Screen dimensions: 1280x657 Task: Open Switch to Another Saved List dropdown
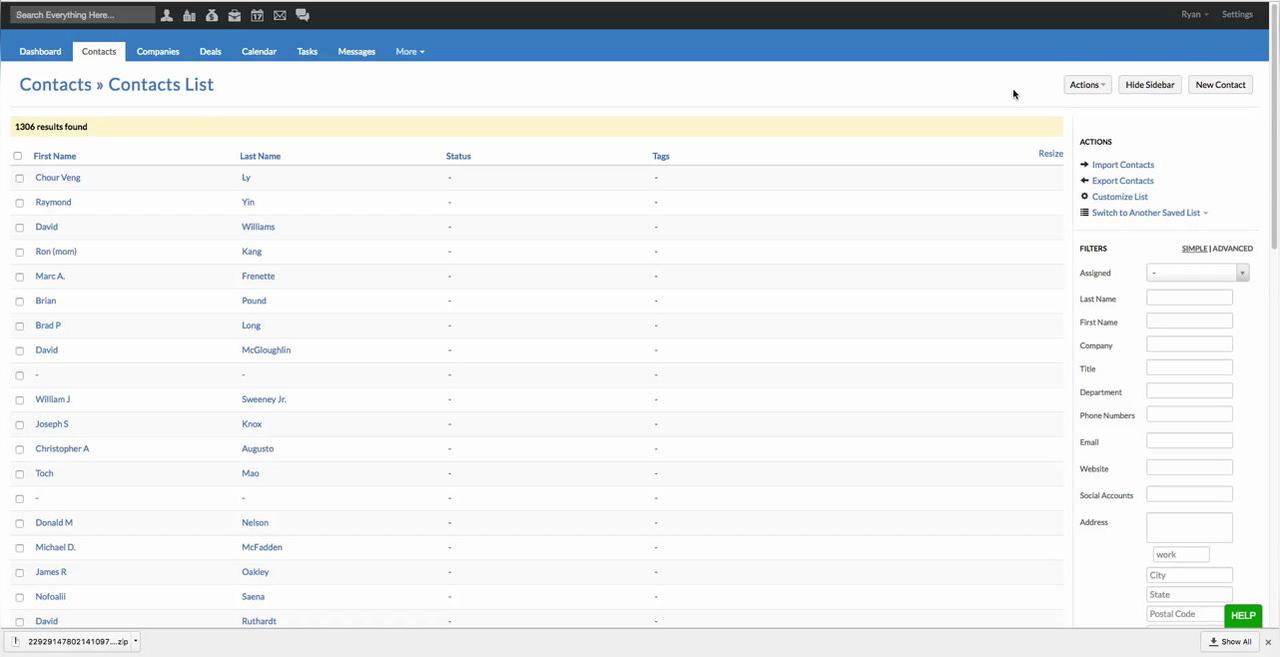pyautogui.click(x=1150, y=213)
